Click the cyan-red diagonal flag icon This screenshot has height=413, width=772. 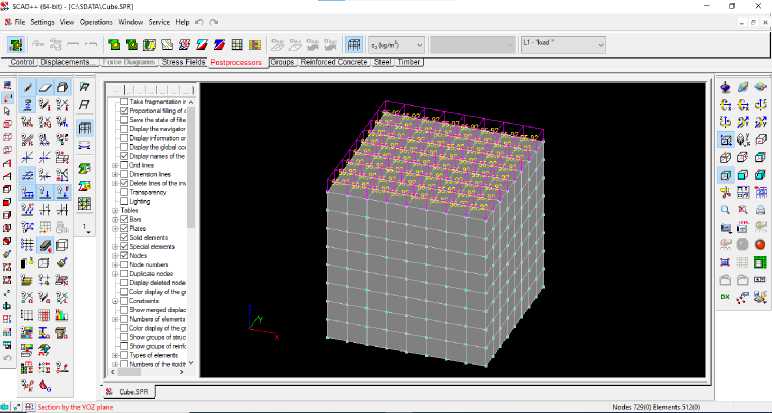[202, 45]
